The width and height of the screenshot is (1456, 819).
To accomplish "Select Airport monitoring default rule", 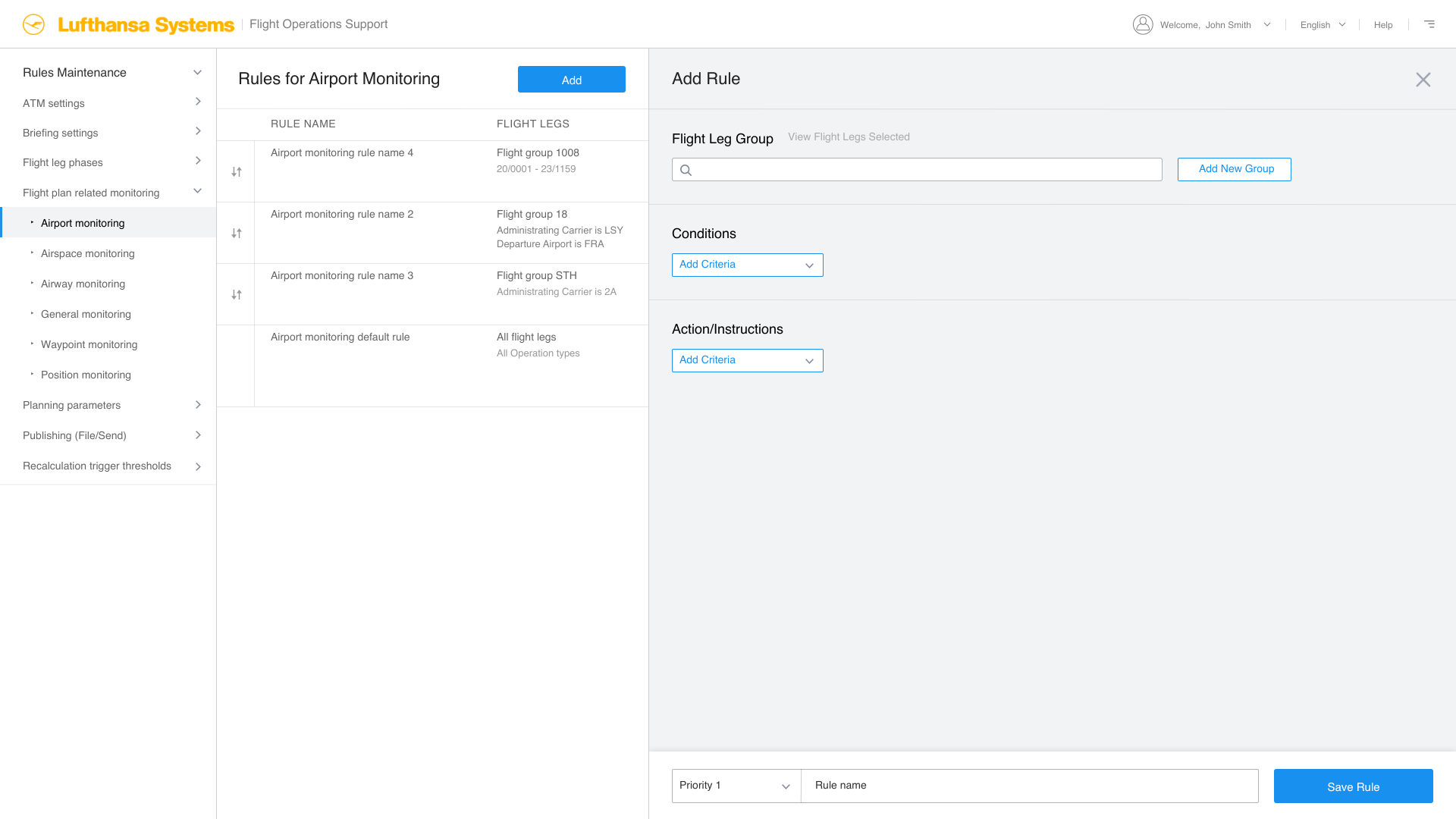I will pos(340,337).
